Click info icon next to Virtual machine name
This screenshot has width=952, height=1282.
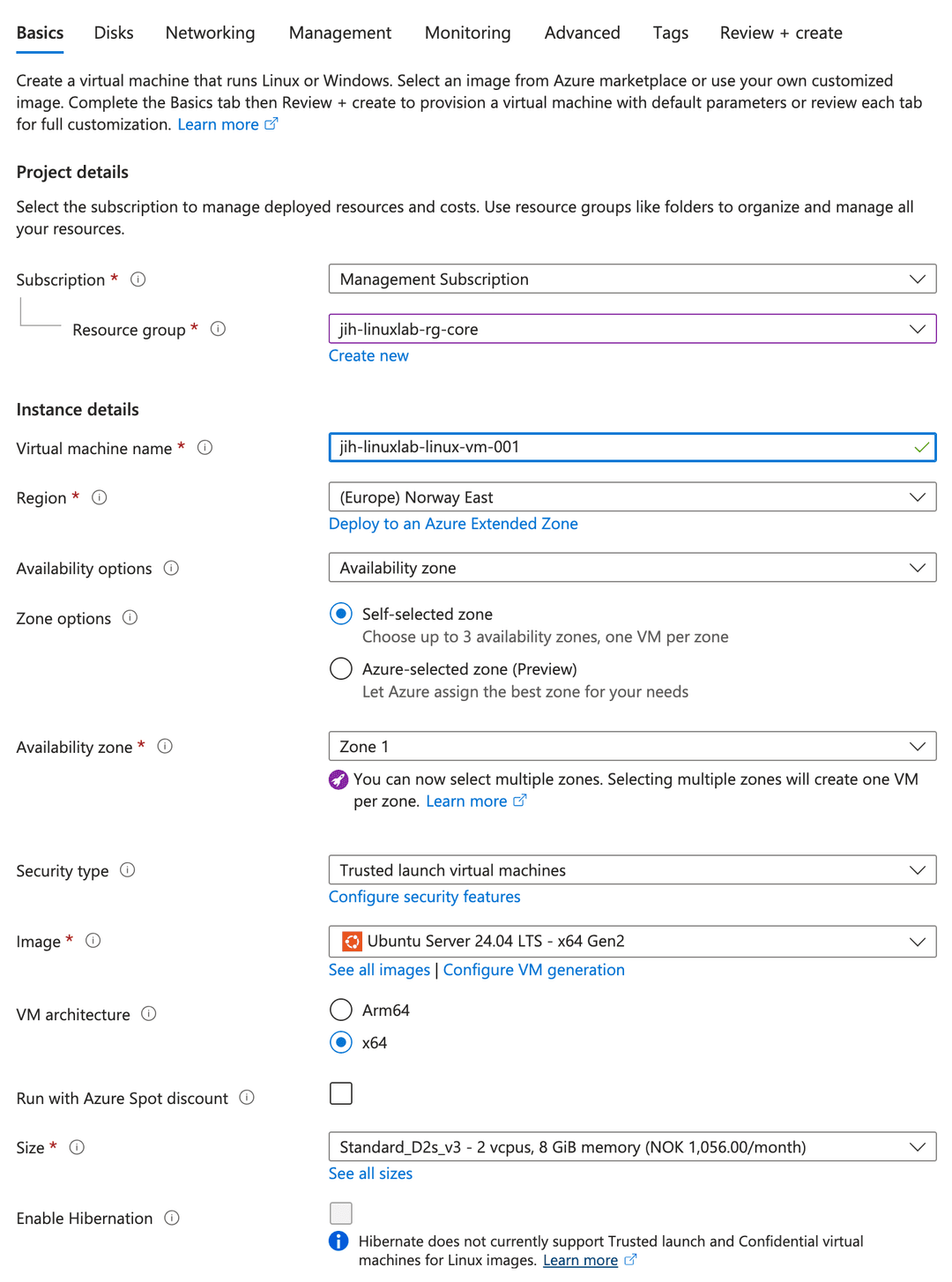[x=205, y=448]
